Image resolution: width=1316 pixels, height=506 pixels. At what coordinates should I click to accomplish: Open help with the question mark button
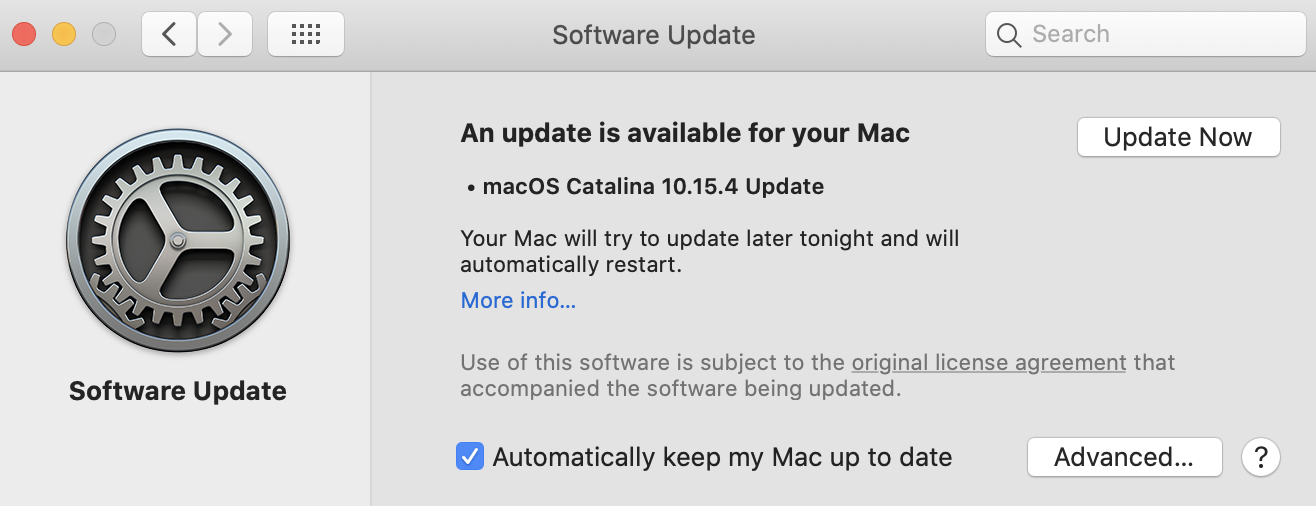click(1261, 457)
